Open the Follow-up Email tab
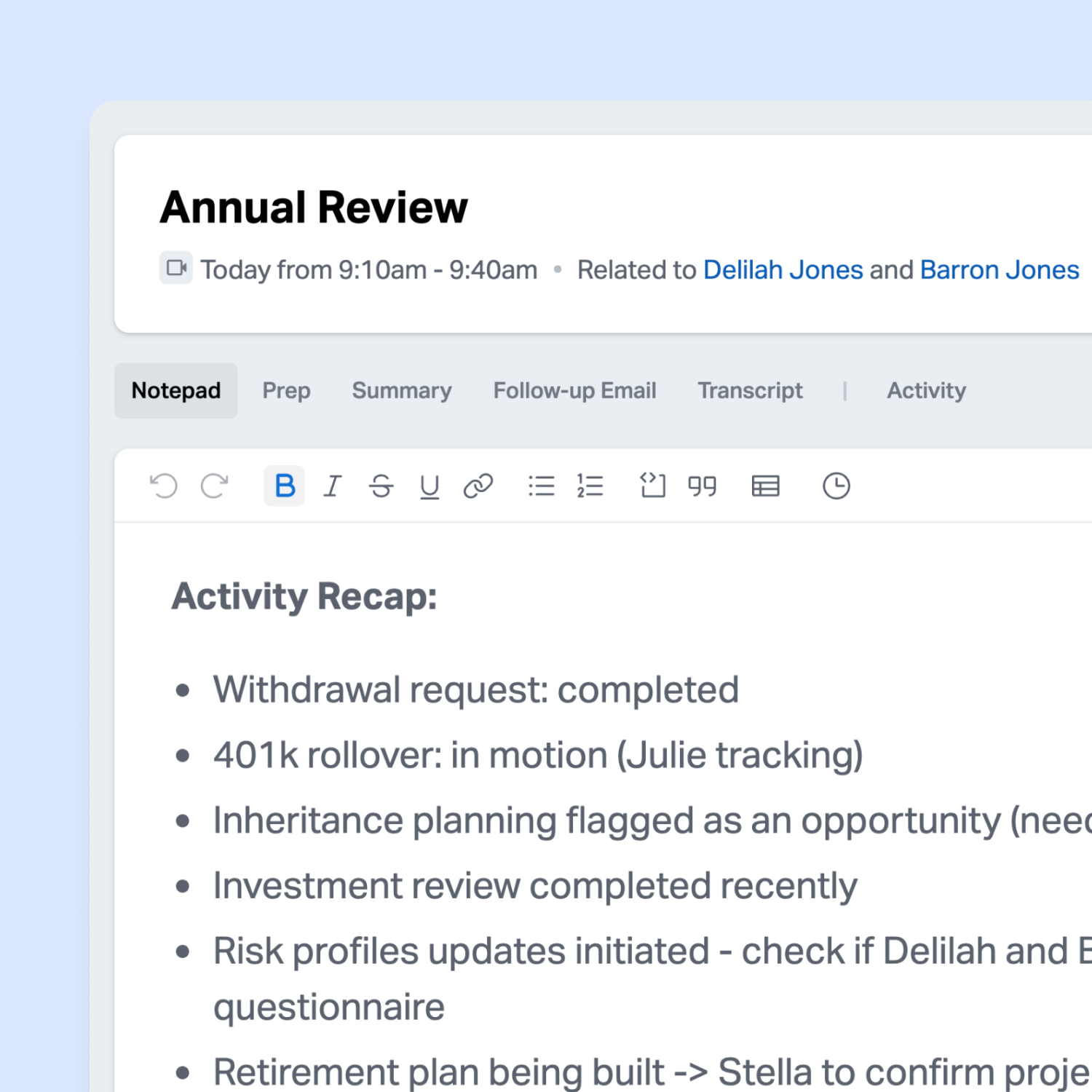 pos(574,391)
